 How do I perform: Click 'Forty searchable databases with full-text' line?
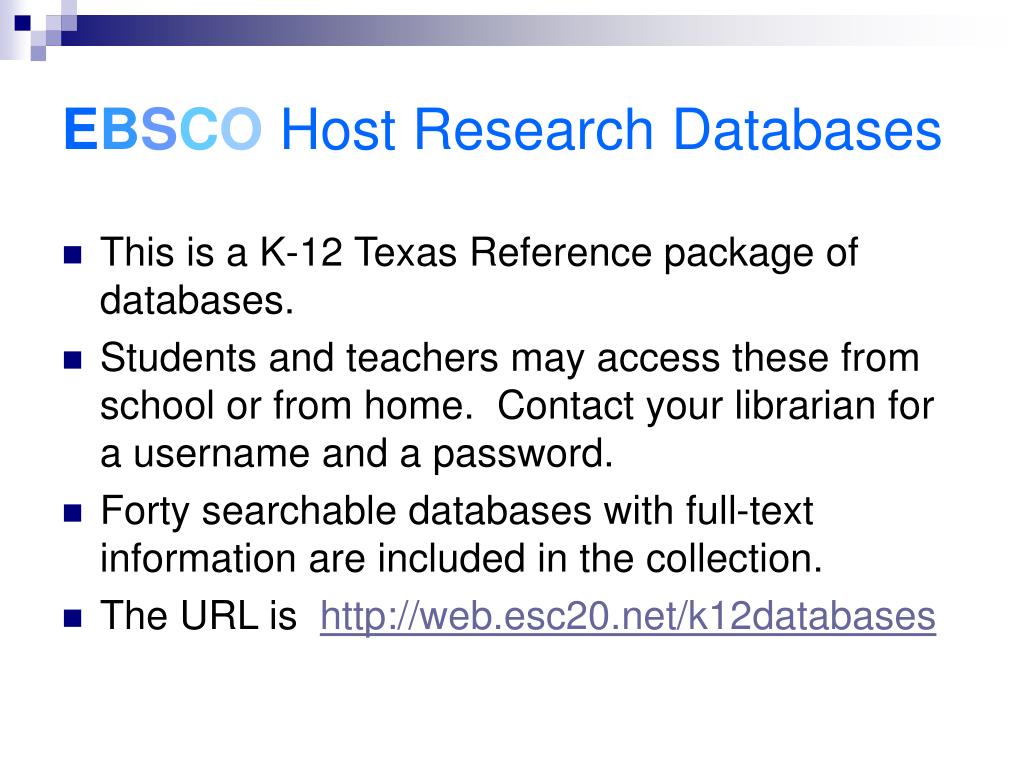click(456, 511)
